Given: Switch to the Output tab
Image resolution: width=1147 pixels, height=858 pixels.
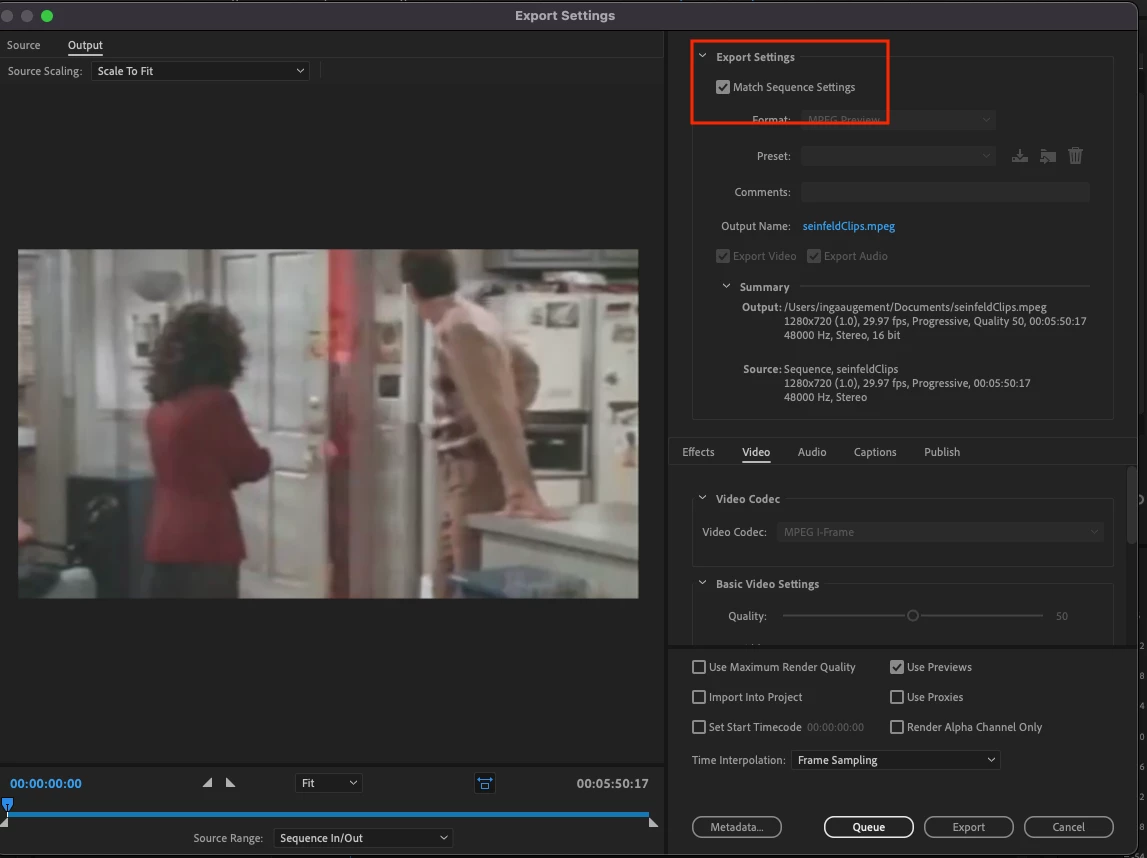Looking at the screenshot, I should coord(85,45).
